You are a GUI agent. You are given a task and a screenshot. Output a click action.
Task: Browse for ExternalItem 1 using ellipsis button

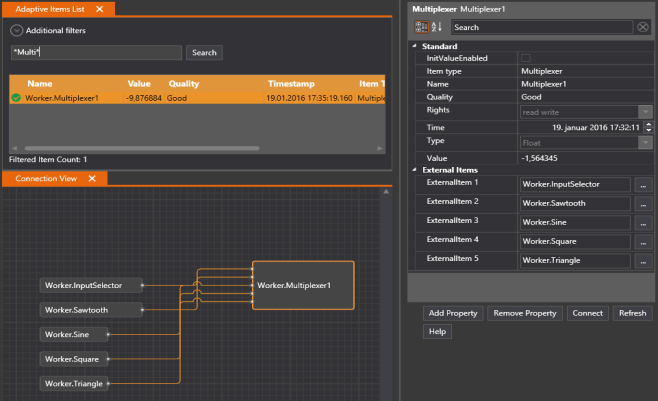pyautogui.click(x=644, y=185)
